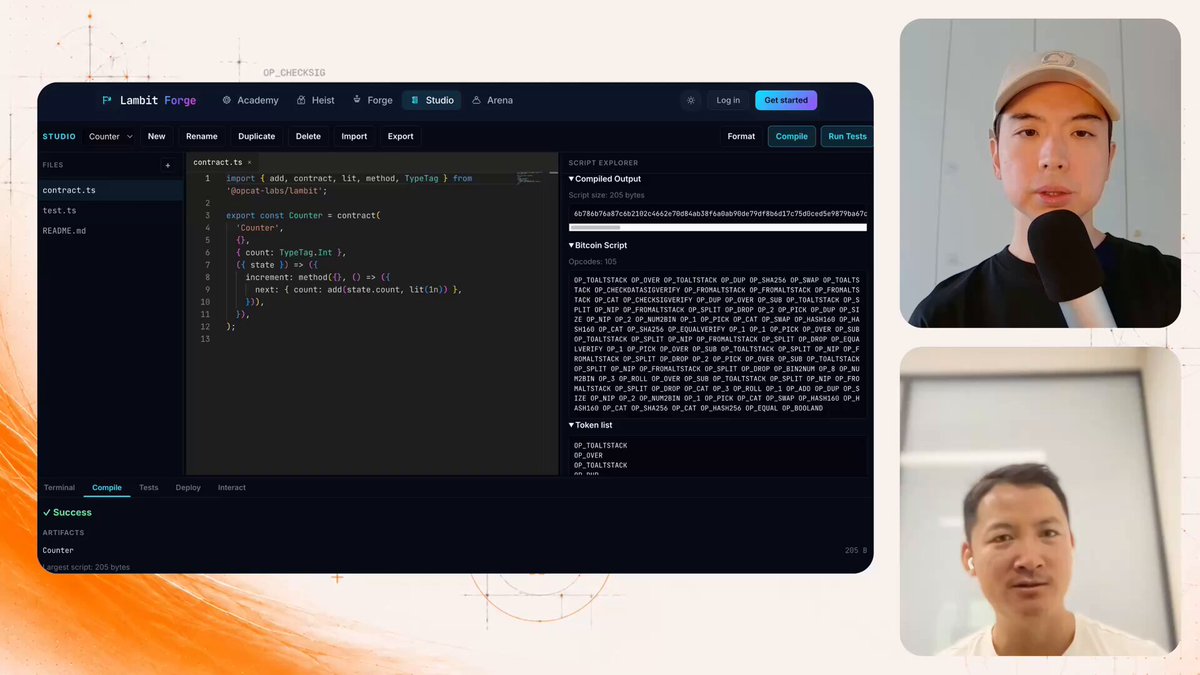
Task: Click the Studio nav icon
Action: [x=415, y=100]
